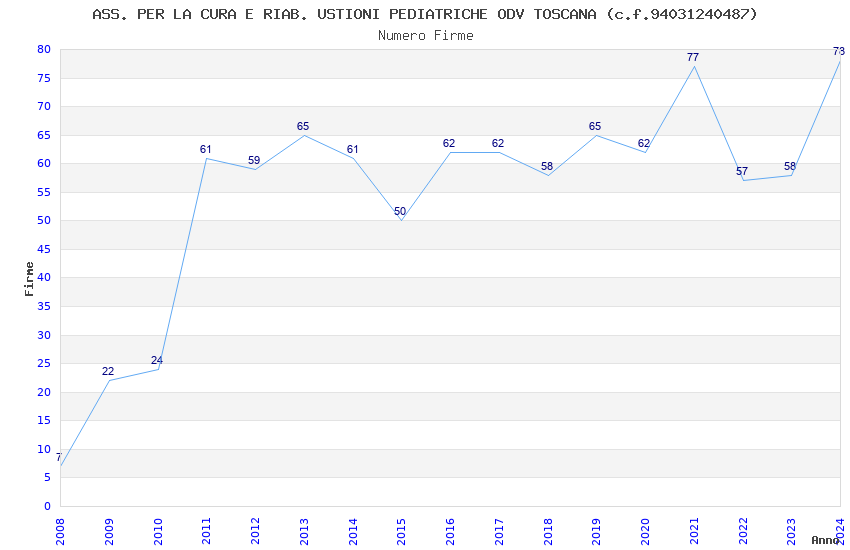Select the 2019 year label on x-axis
This screenshot has width=850, height=550.
tap(597, 531)
